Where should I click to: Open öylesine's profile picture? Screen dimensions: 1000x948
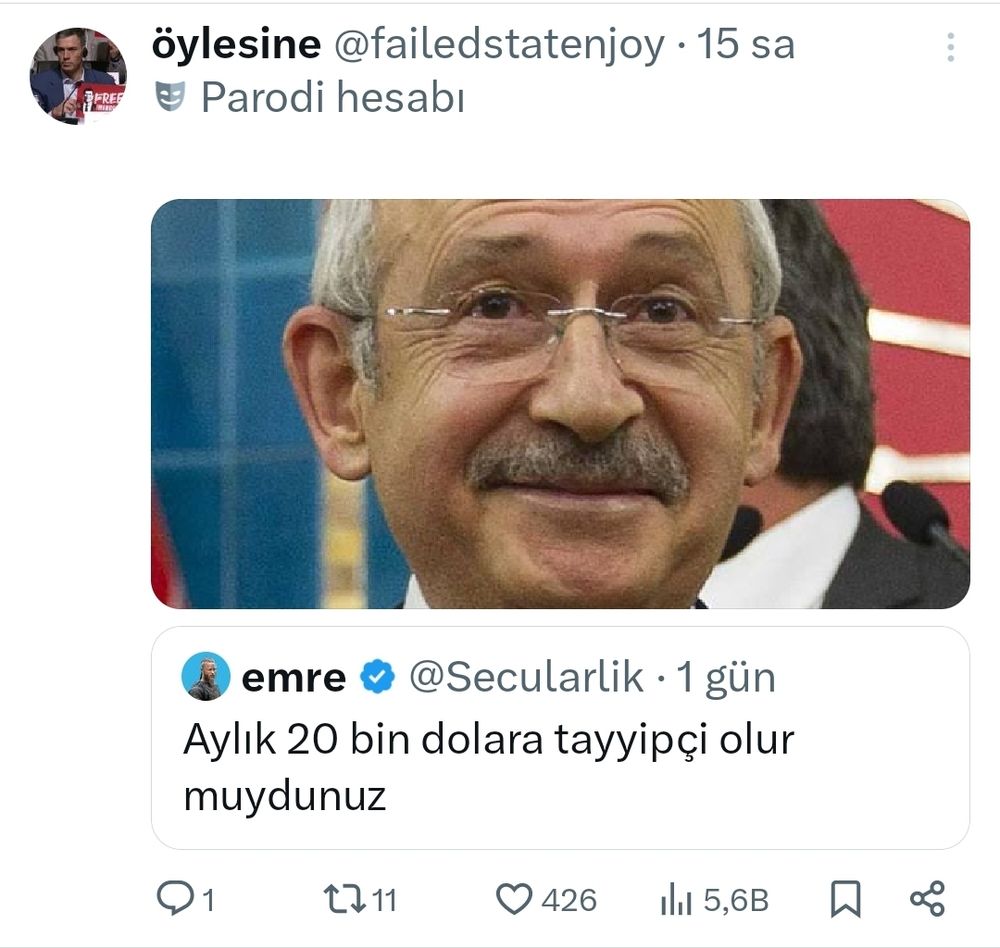pyautogui.click(x=78, y=76)
